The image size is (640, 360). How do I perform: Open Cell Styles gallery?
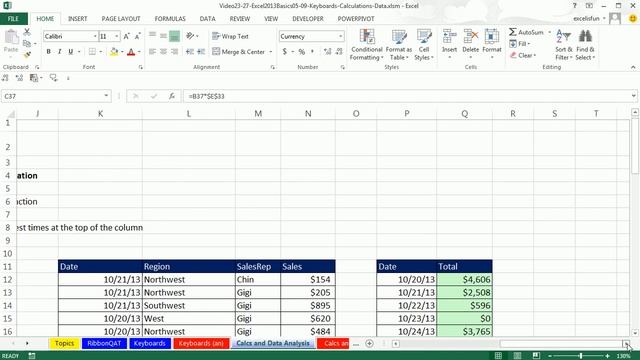[424, 45]
